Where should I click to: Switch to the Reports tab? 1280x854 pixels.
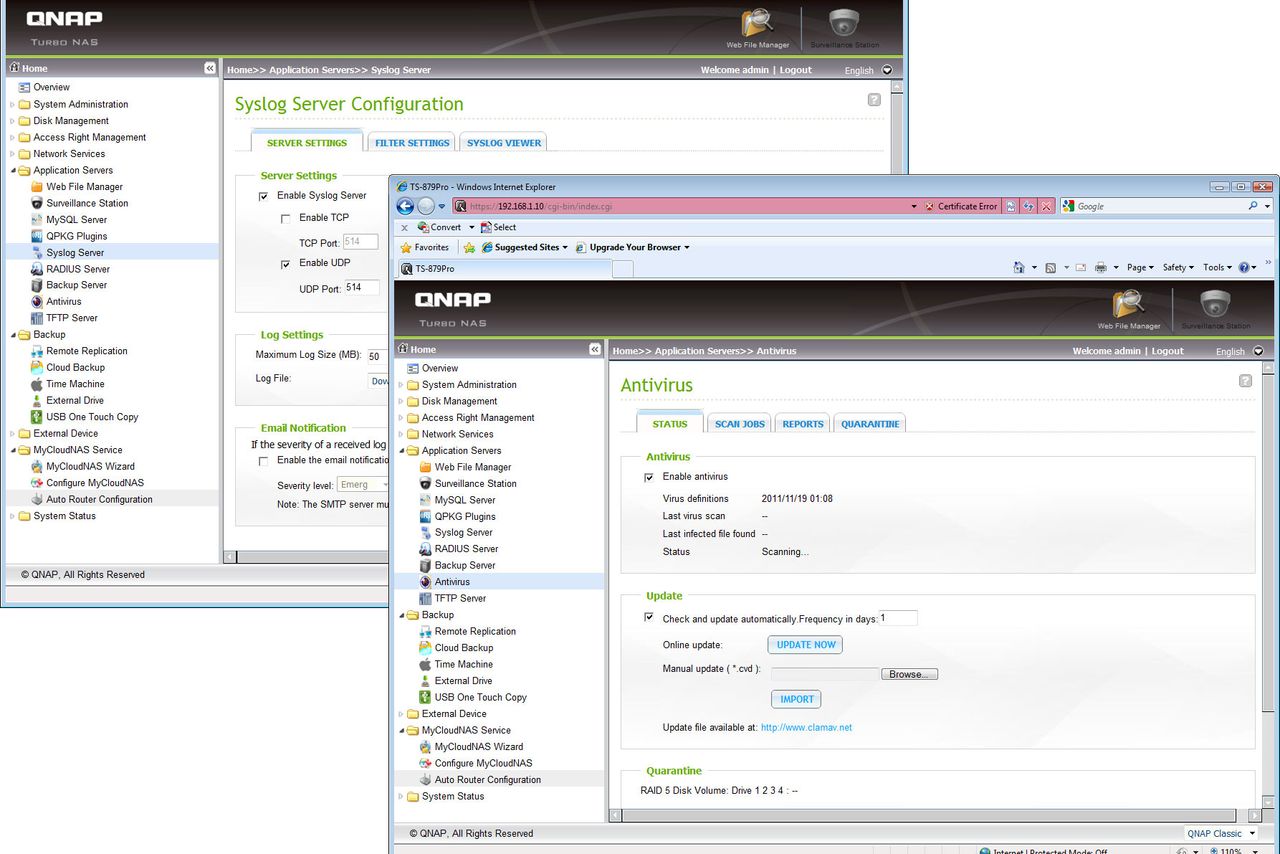pyautogui.click(x=803, y=424)
